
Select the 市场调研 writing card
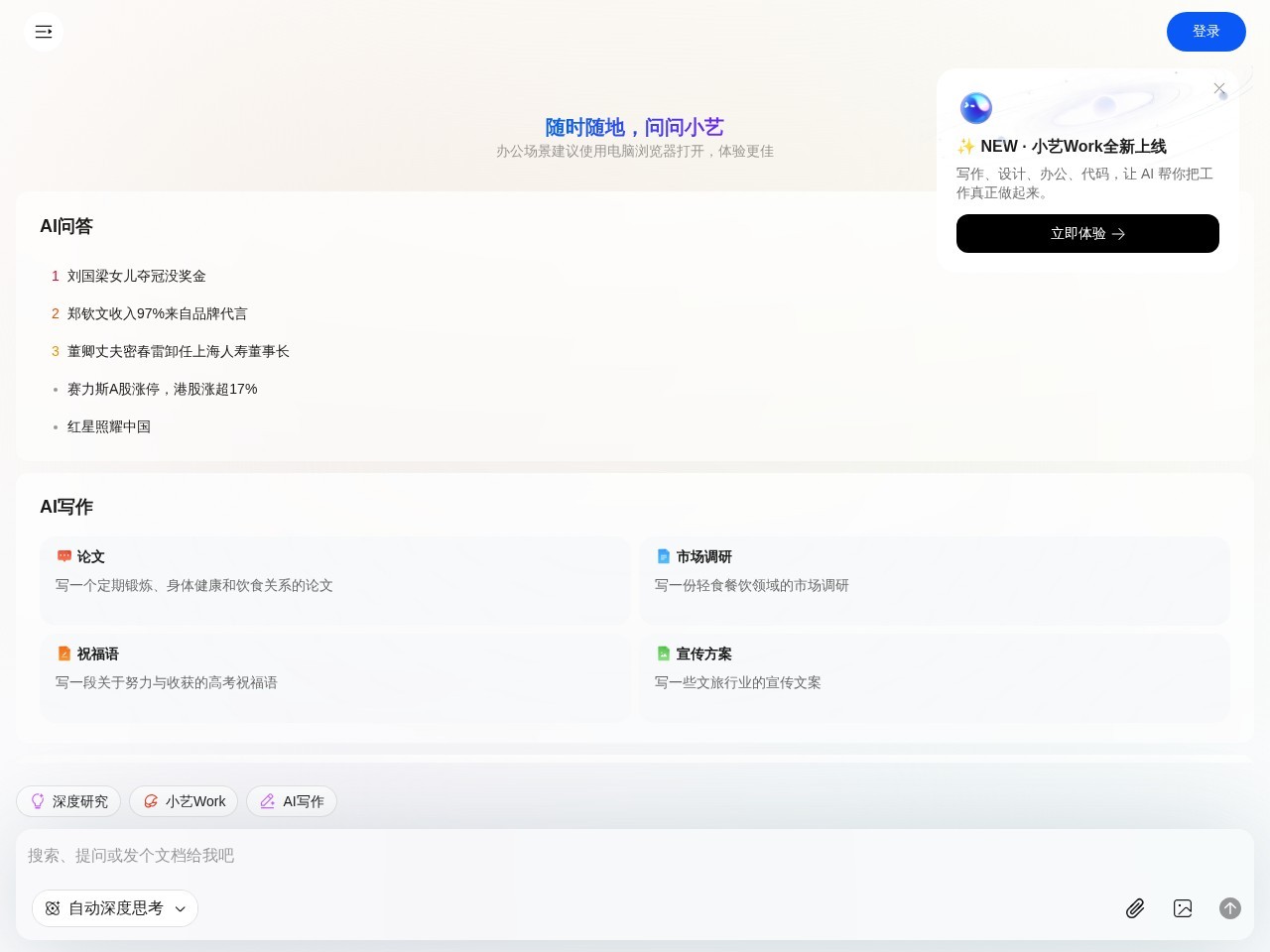[x=935, y=580]
